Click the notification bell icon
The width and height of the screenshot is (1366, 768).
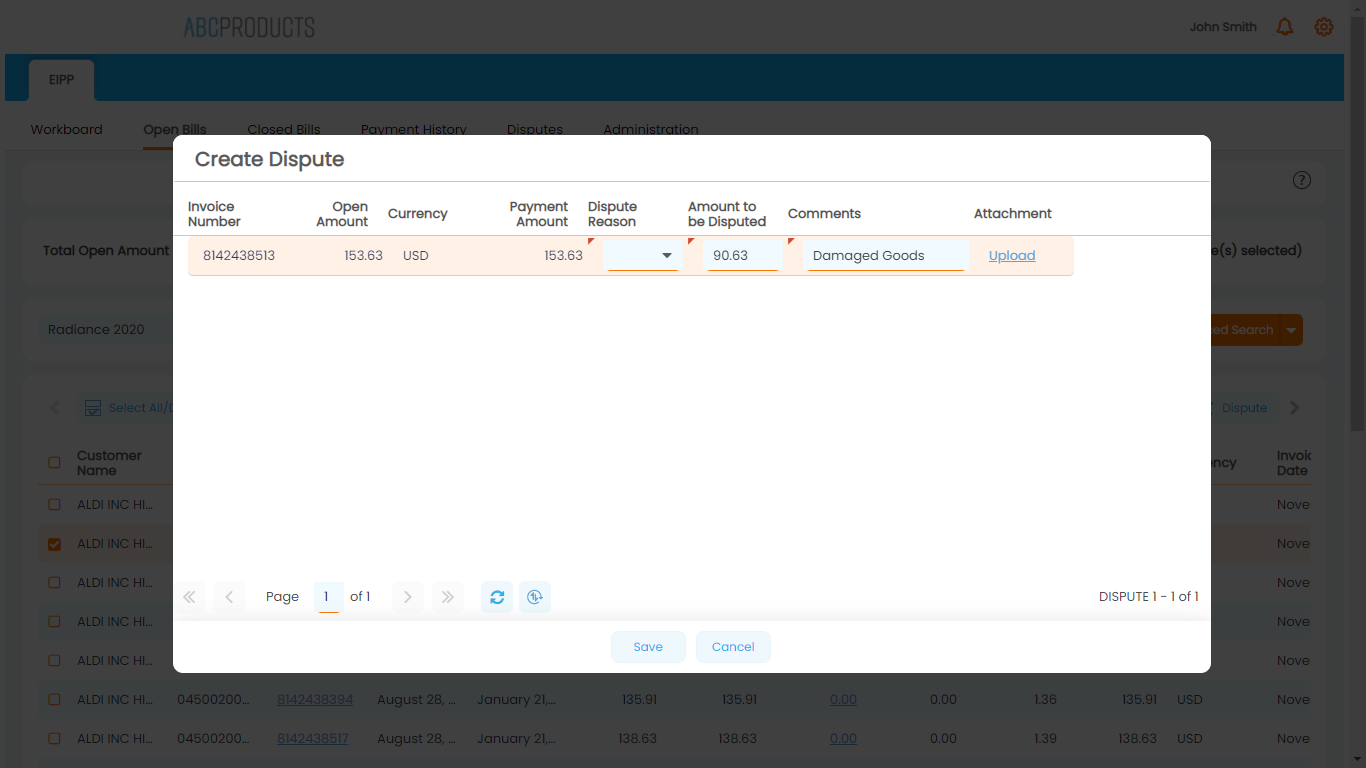[1285, 27]
